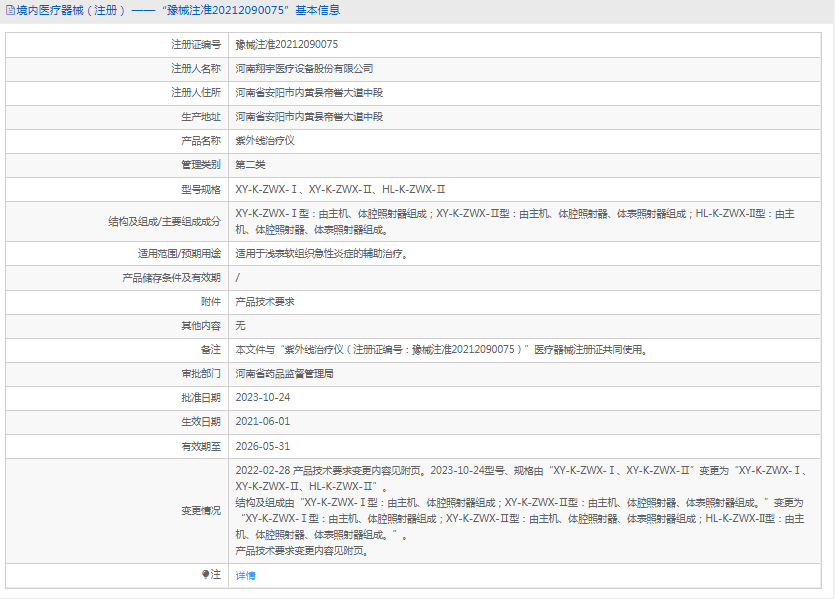
Task: Select approval date 2023-10-24
Action: (x=263, y=398)
